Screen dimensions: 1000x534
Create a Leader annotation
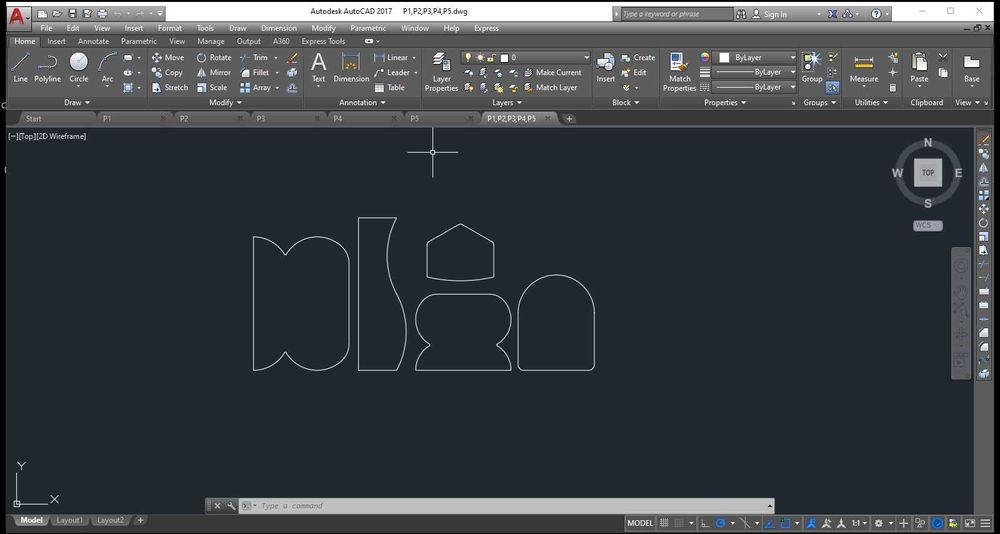[x=392, y=73]
